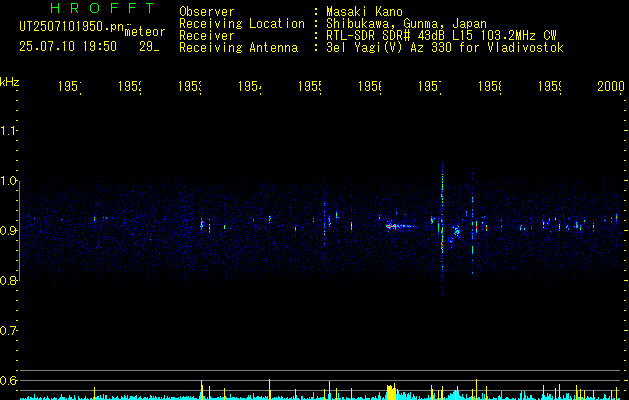629x400 pixels.
Task: Click the 1.1 frequency axis label
Action: click(8, 130)
